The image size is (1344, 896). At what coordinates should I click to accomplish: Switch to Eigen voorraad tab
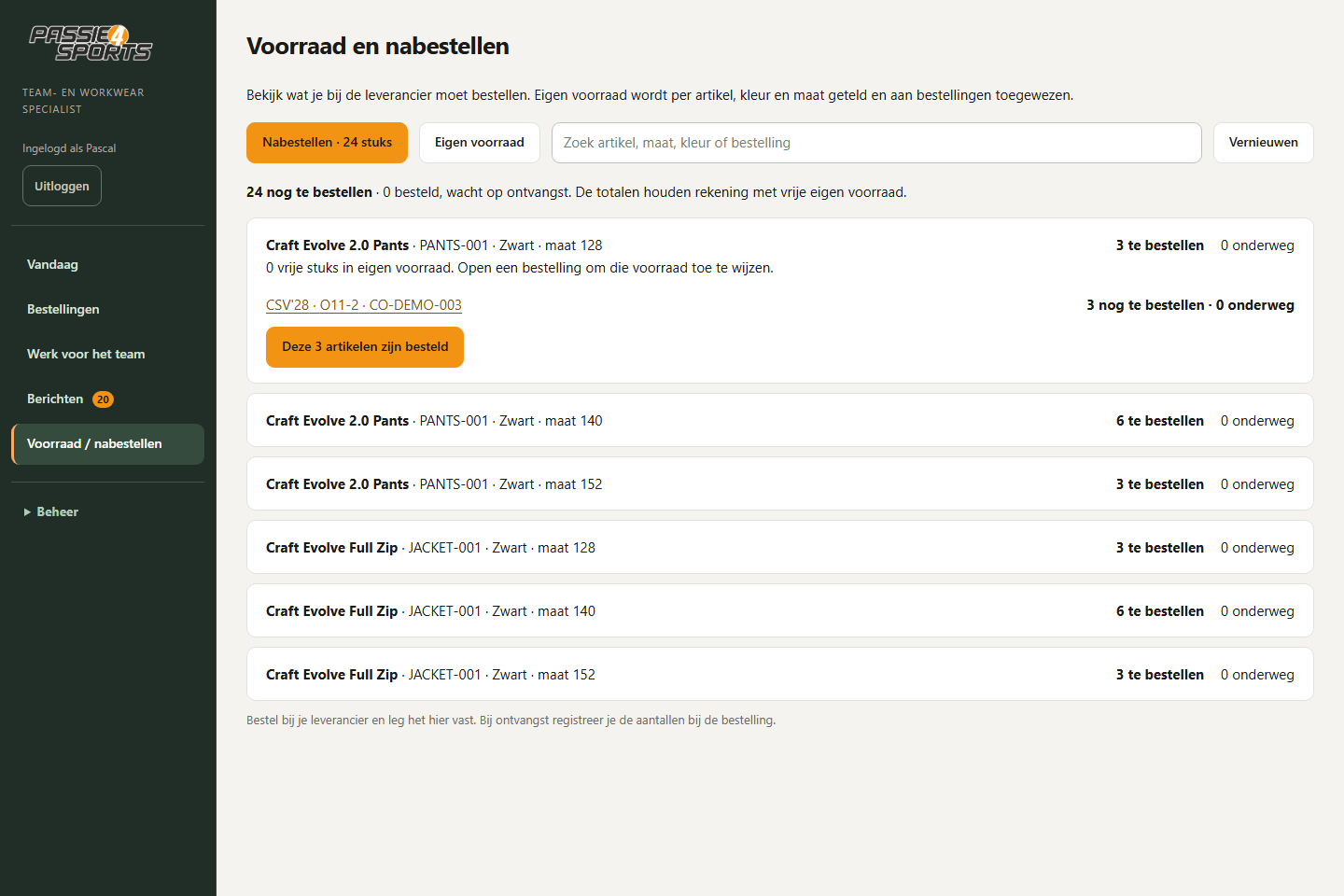pyautogui.click(x=479, y=143)
